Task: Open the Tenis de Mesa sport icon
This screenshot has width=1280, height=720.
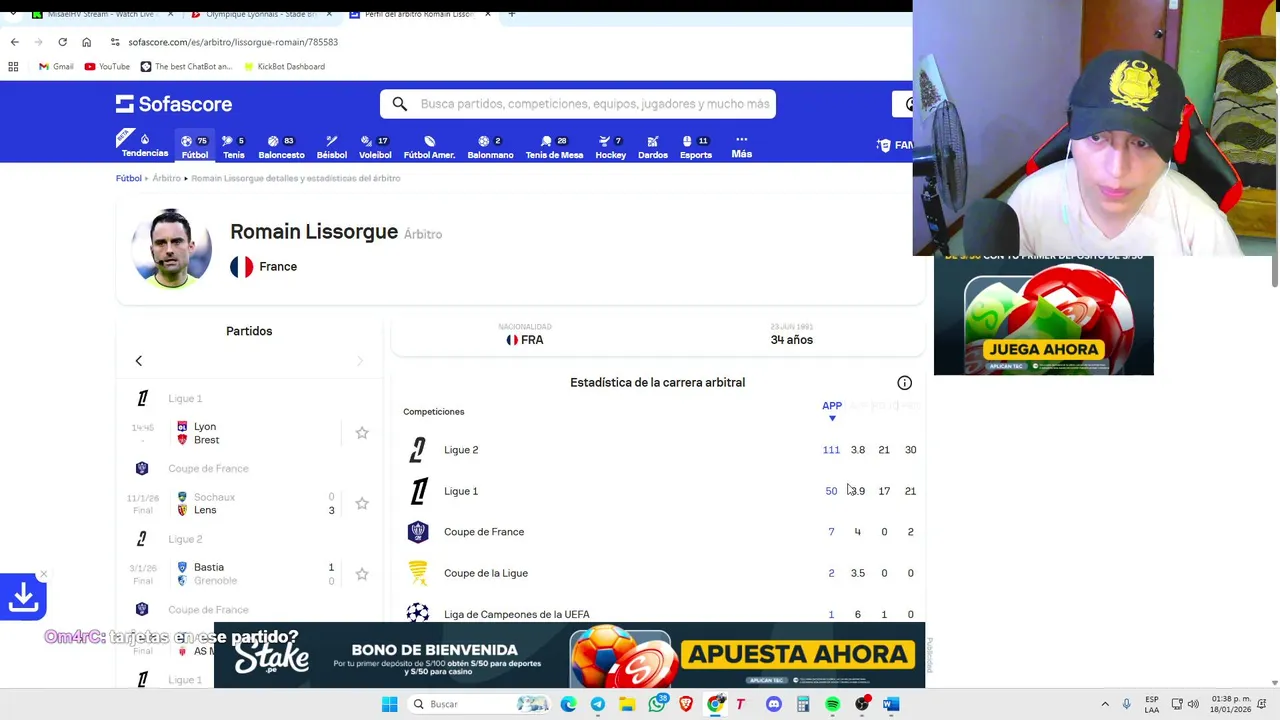Action: pos(554,147)
